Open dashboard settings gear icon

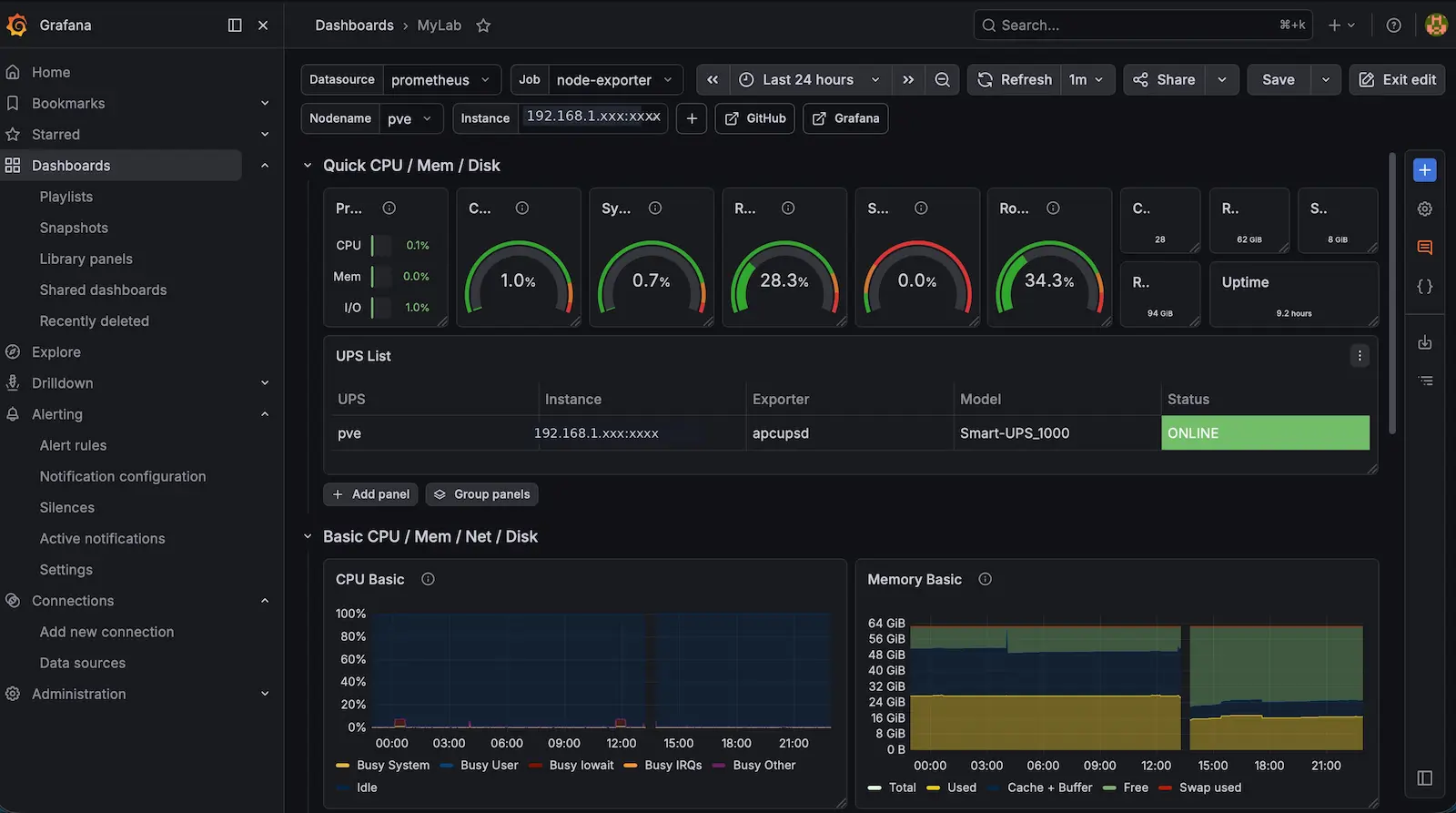pyautogui.click(x=1425, y=208)
